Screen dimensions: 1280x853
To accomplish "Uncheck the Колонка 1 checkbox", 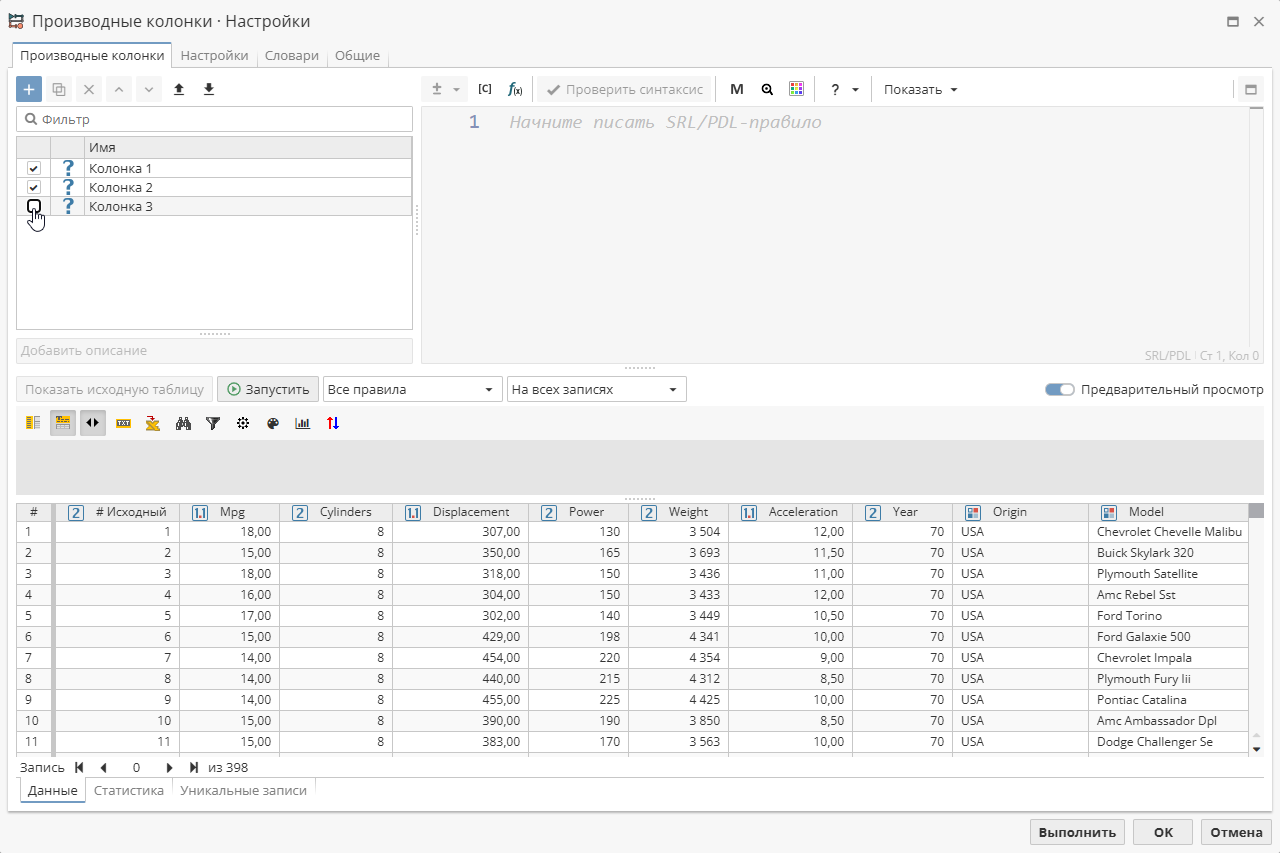I will (34, 169).
